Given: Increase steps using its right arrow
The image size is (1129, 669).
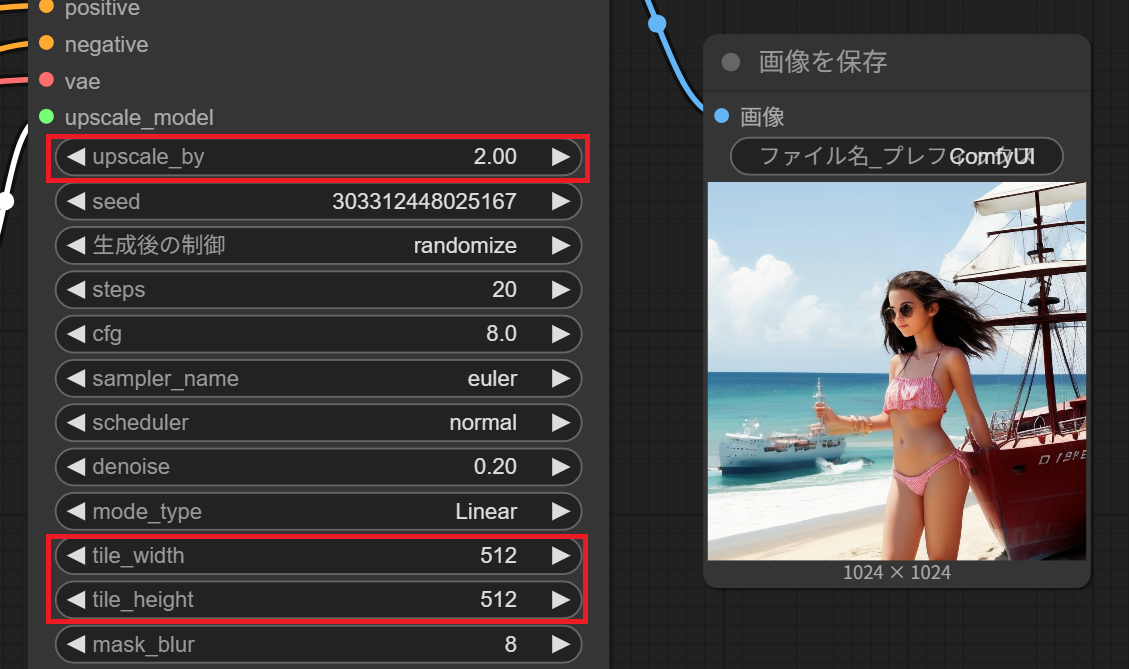Looking at the screenshot, I should 560,289.
